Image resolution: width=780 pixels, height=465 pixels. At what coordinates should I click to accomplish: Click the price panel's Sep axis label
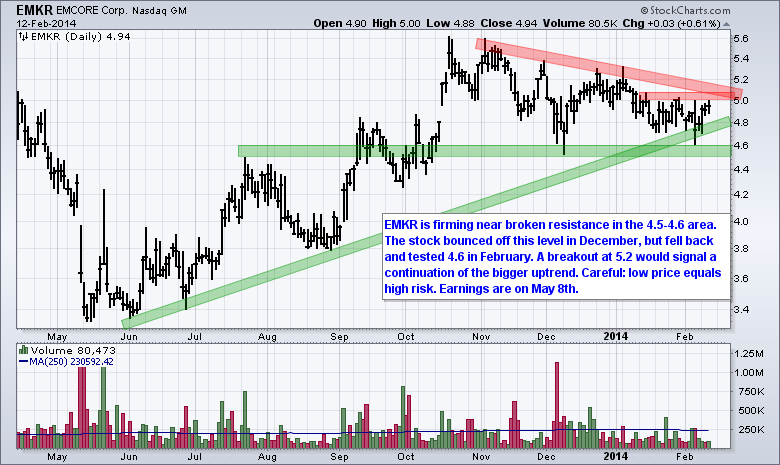339,337
